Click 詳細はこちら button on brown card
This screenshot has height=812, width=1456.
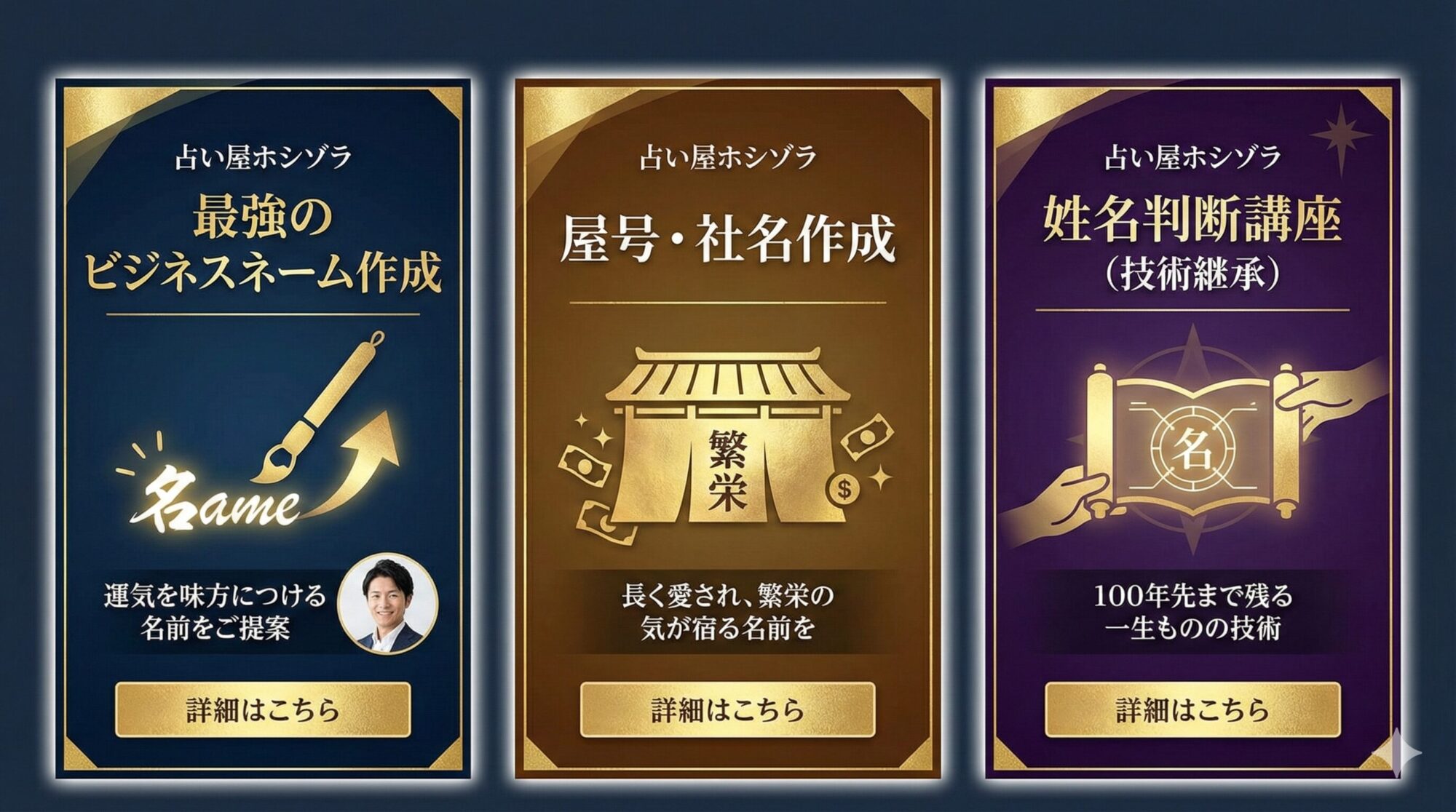pos(727,709)
